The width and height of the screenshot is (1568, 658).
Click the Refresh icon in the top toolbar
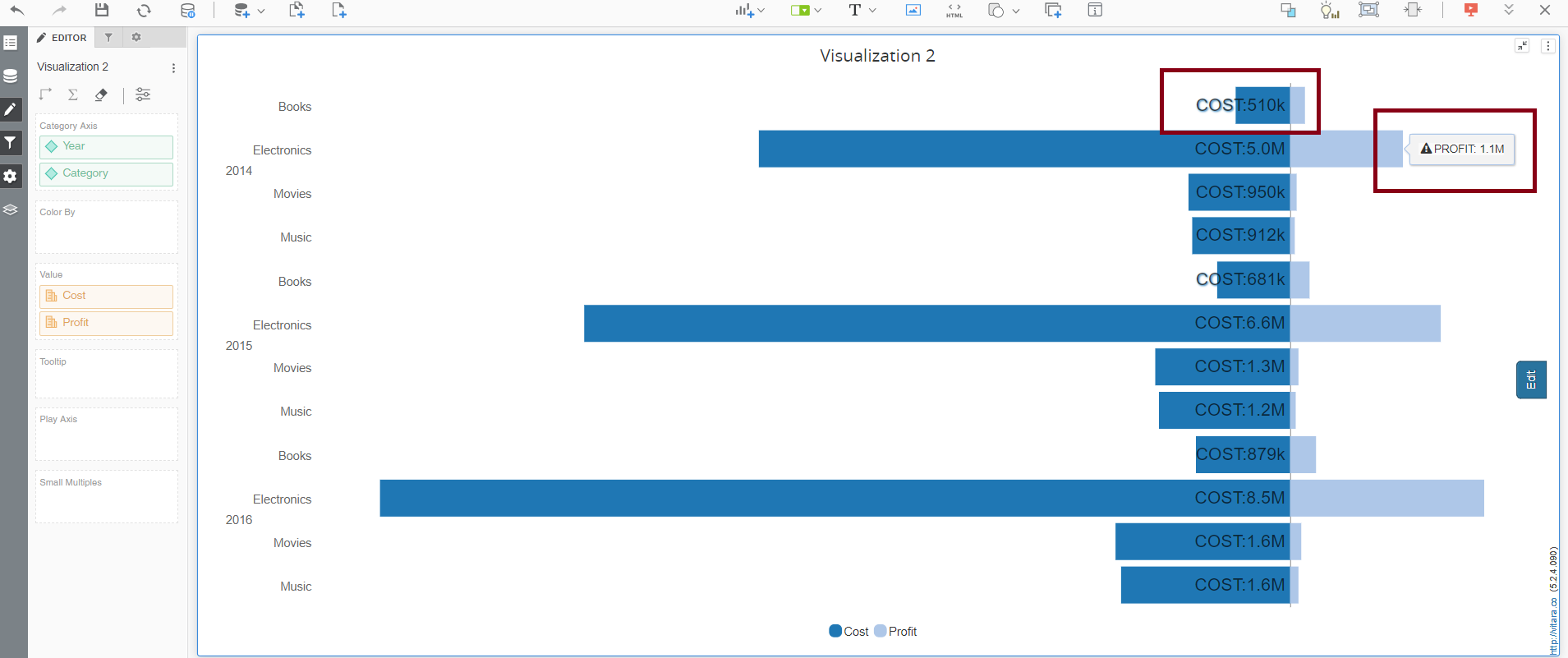coord(144,11)
